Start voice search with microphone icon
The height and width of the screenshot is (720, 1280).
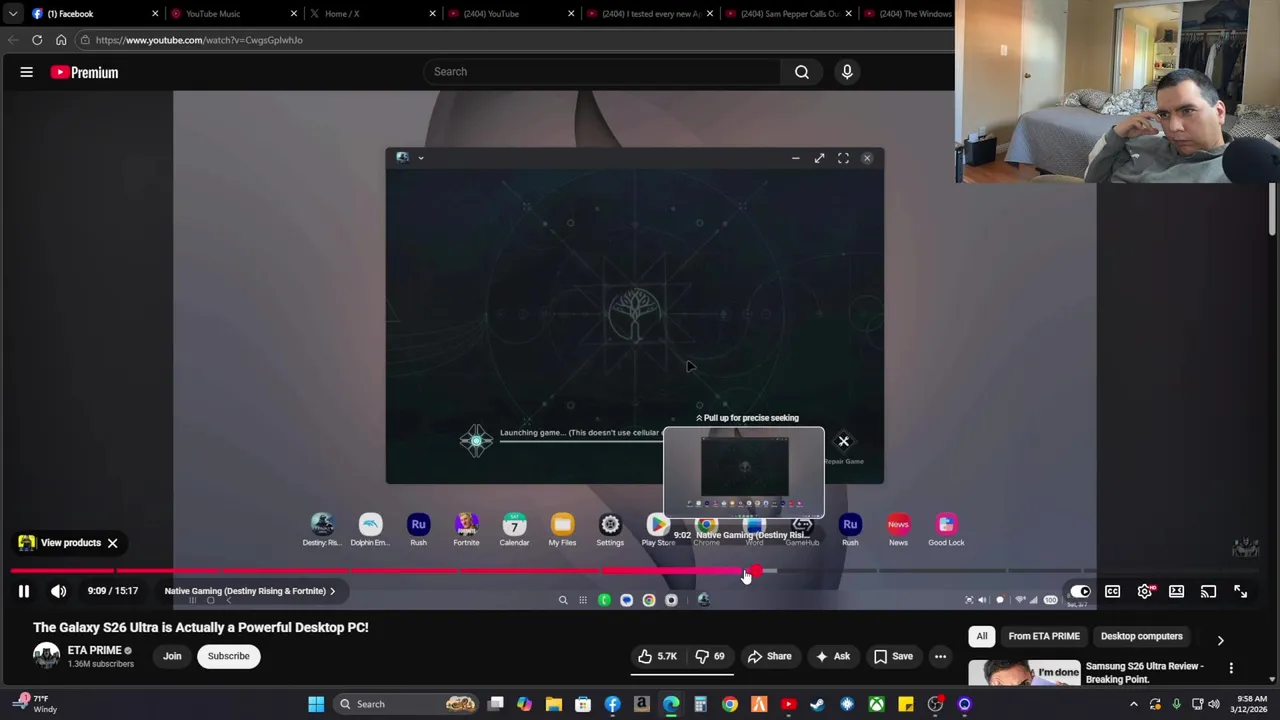[847, 72]
